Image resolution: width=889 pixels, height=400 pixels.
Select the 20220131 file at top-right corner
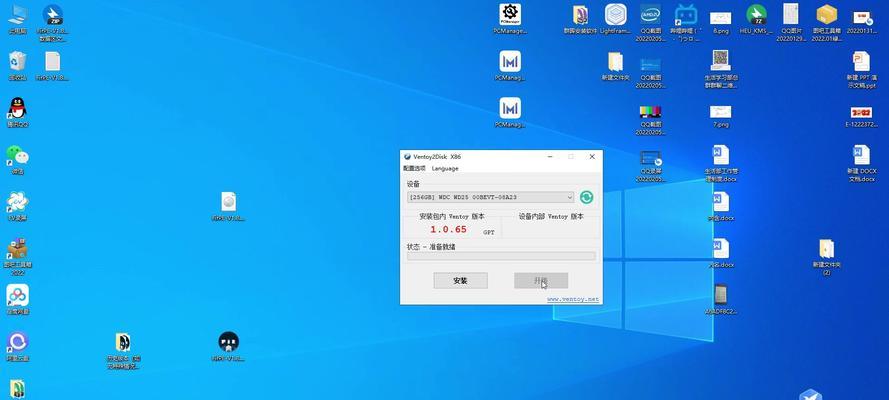[861, 20]
